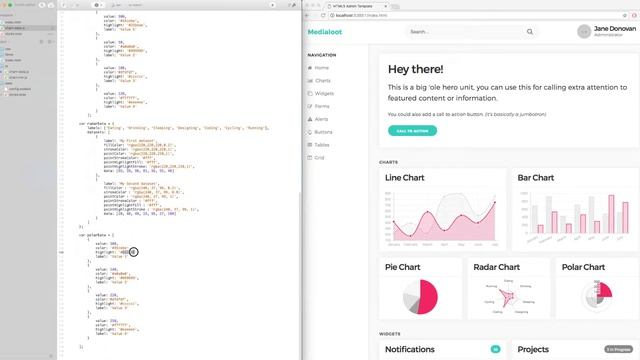This screenshot has height=360, width=640.
Task: Click the Pie Chart graphic
Action: click(420, 297)
